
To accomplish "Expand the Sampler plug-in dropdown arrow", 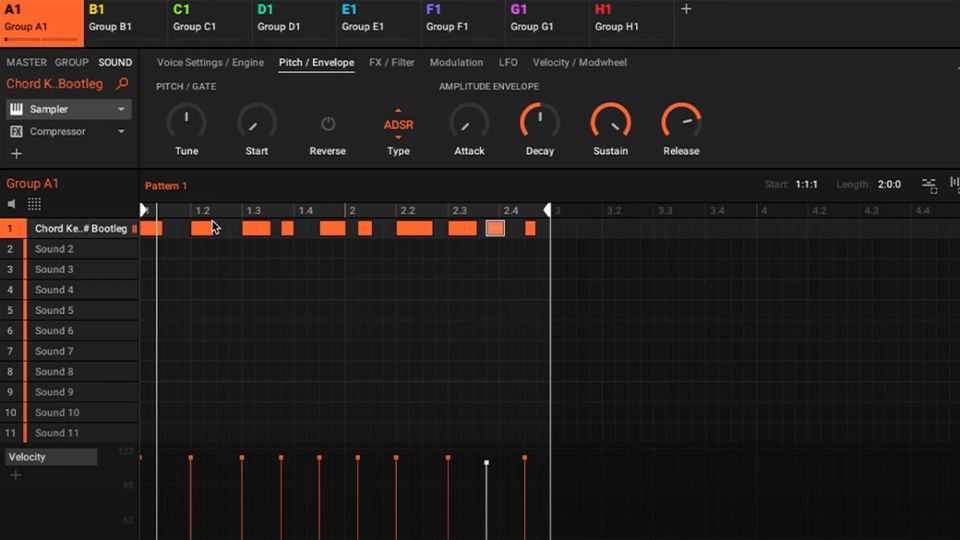I will point(121,109).
